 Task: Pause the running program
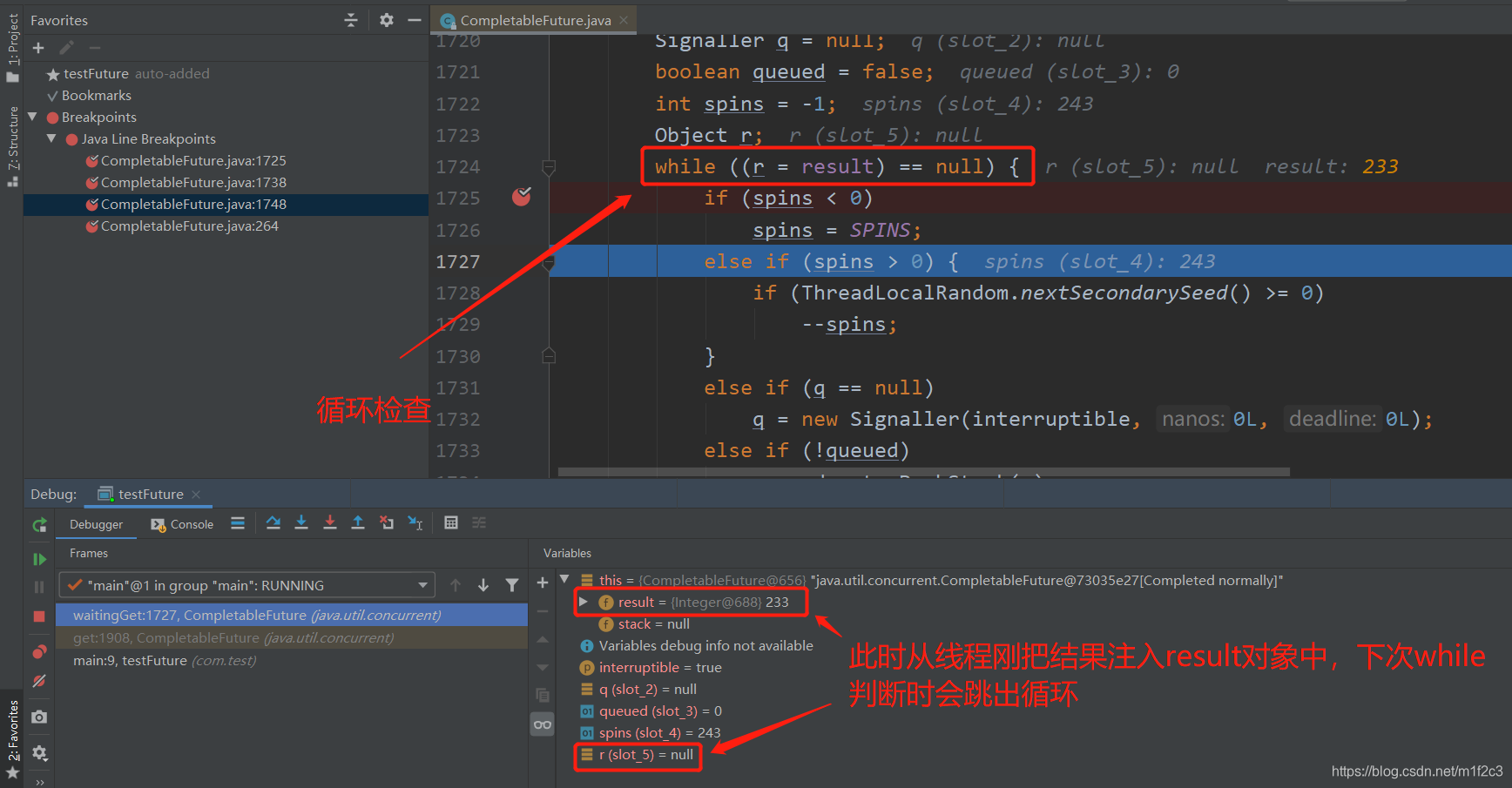click(x=39, y=588)
